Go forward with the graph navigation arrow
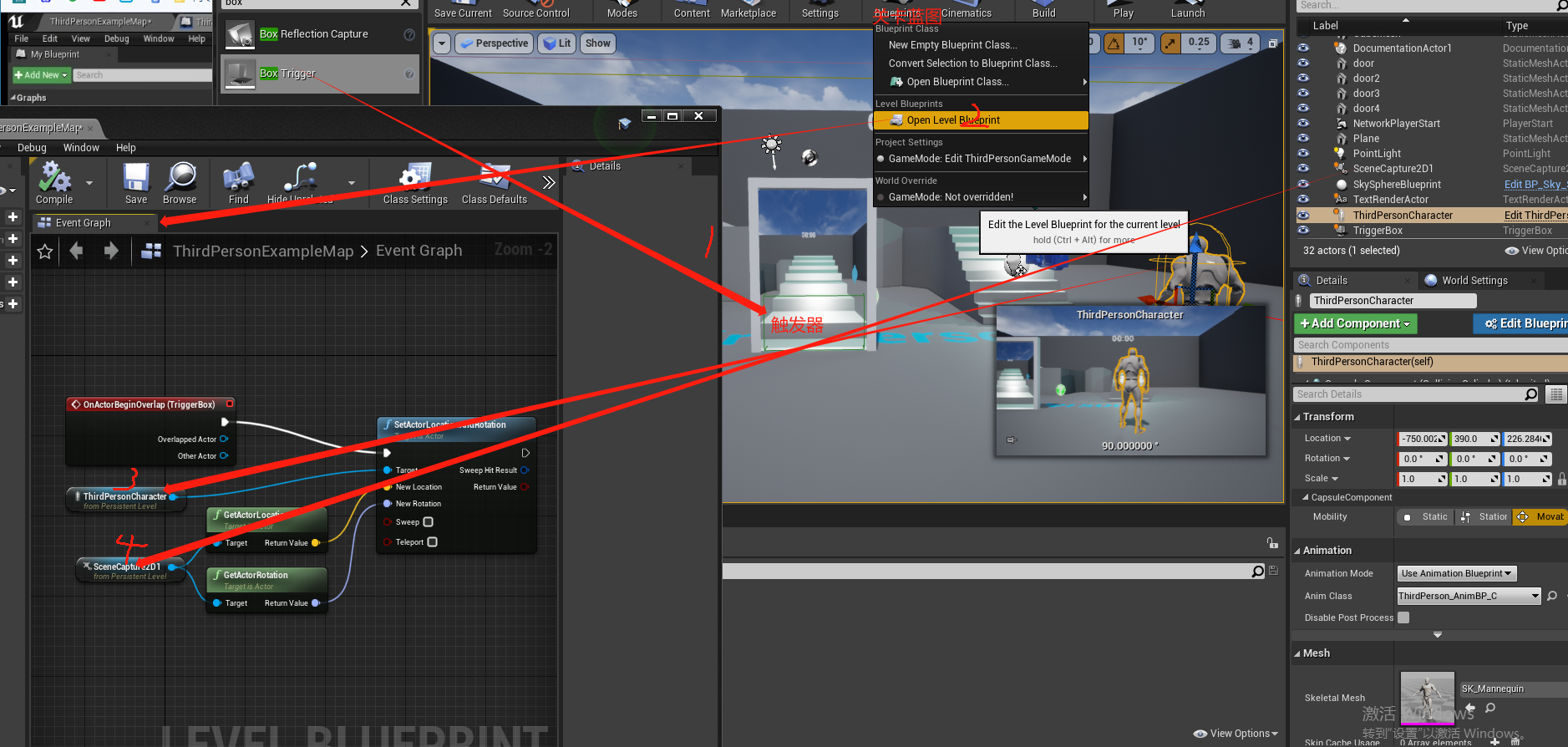Screen dimensions: 1568x747 tap(111, 251)
